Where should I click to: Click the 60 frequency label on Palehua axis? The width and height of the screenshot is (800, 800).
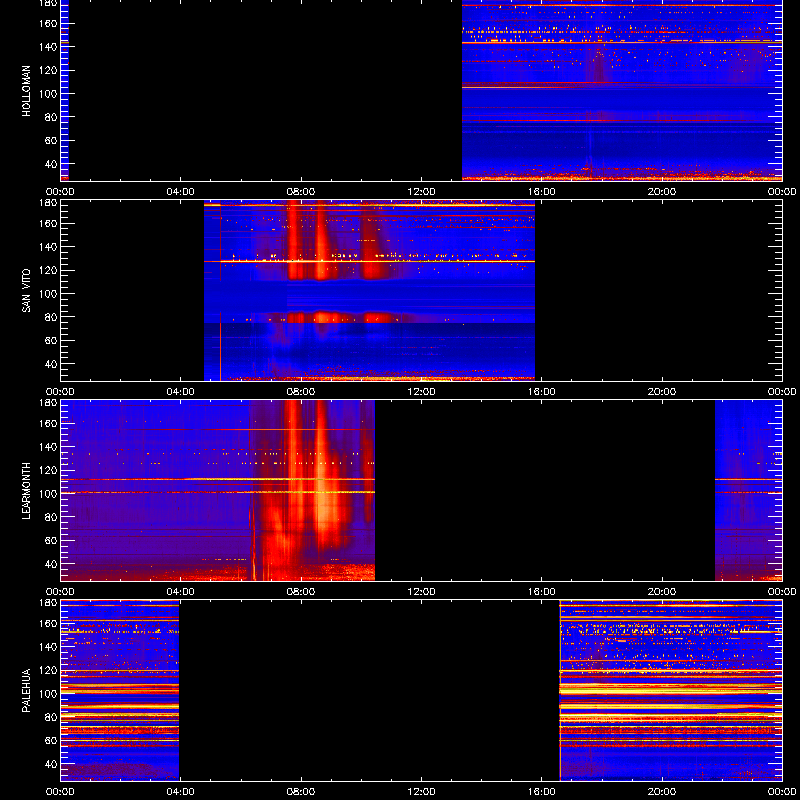pos(52,741)
